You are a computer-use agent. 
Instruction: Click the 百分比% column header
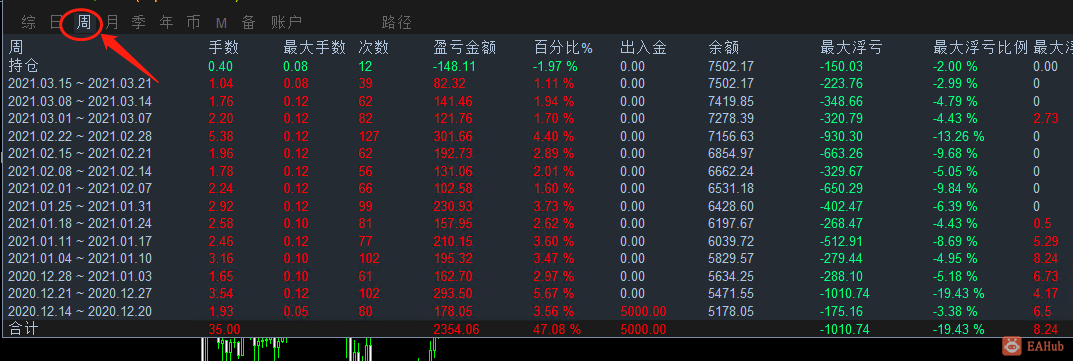tap(564, 47)
